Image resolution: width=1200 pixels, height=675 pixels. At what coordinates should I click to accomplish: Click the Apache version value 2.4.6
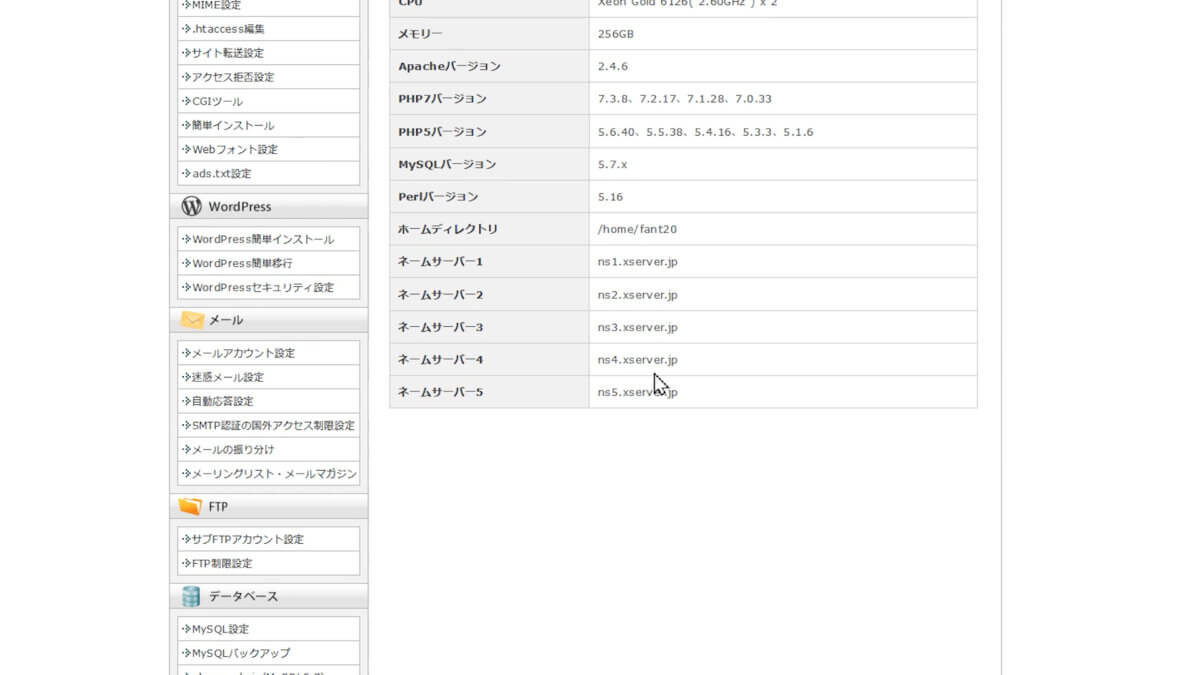pyautogui.click(x=613, y=66)
